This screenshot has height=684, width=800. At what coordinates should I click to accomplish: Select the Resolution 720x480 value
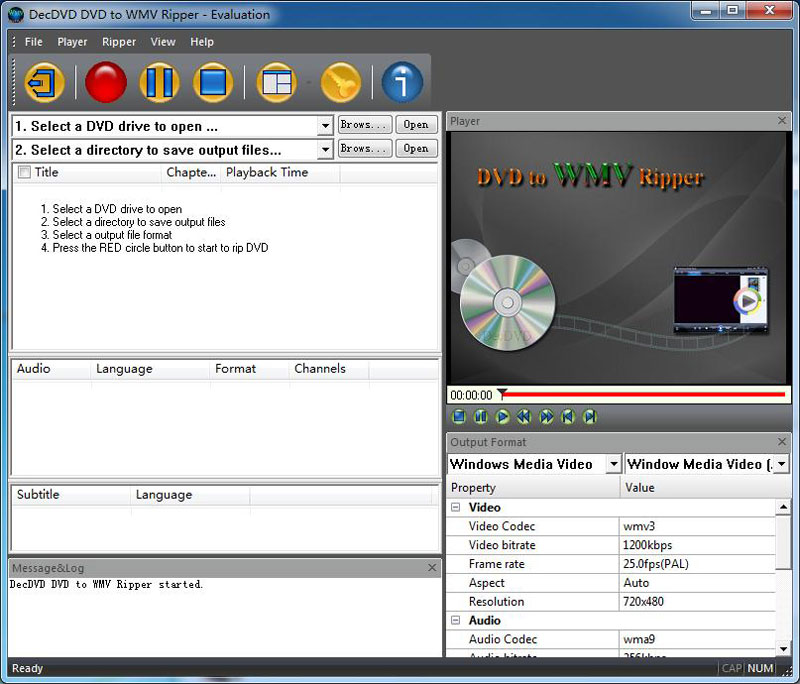coord(697,602)
